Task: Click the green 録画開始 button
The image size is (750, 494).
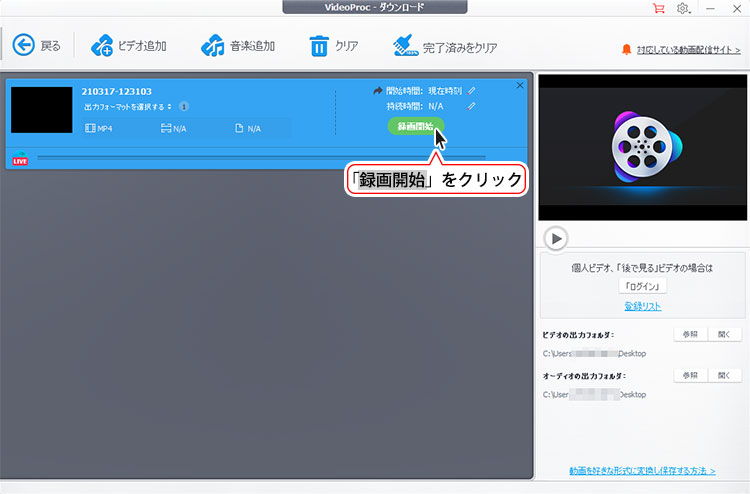Action: pyautogui.click(x=416, y=126)
